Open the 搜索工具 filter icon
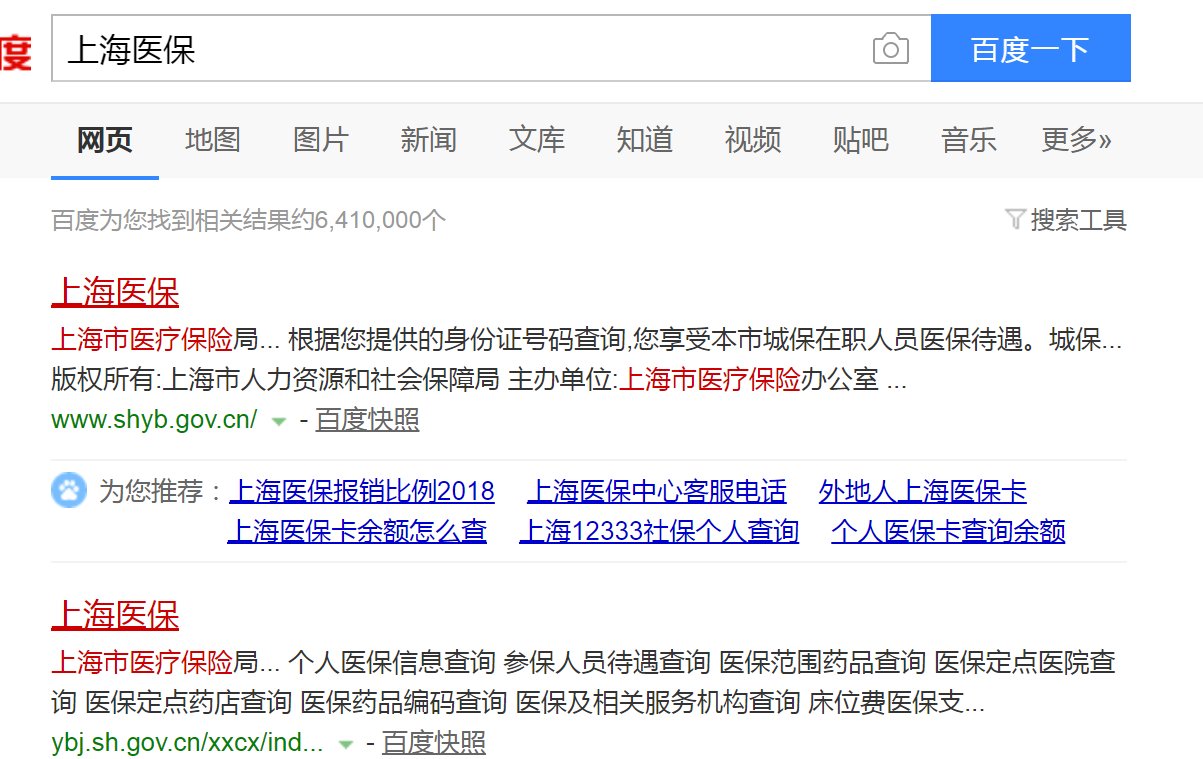This screenshot has width=1203, height=759. click(x=1015, y=220)
